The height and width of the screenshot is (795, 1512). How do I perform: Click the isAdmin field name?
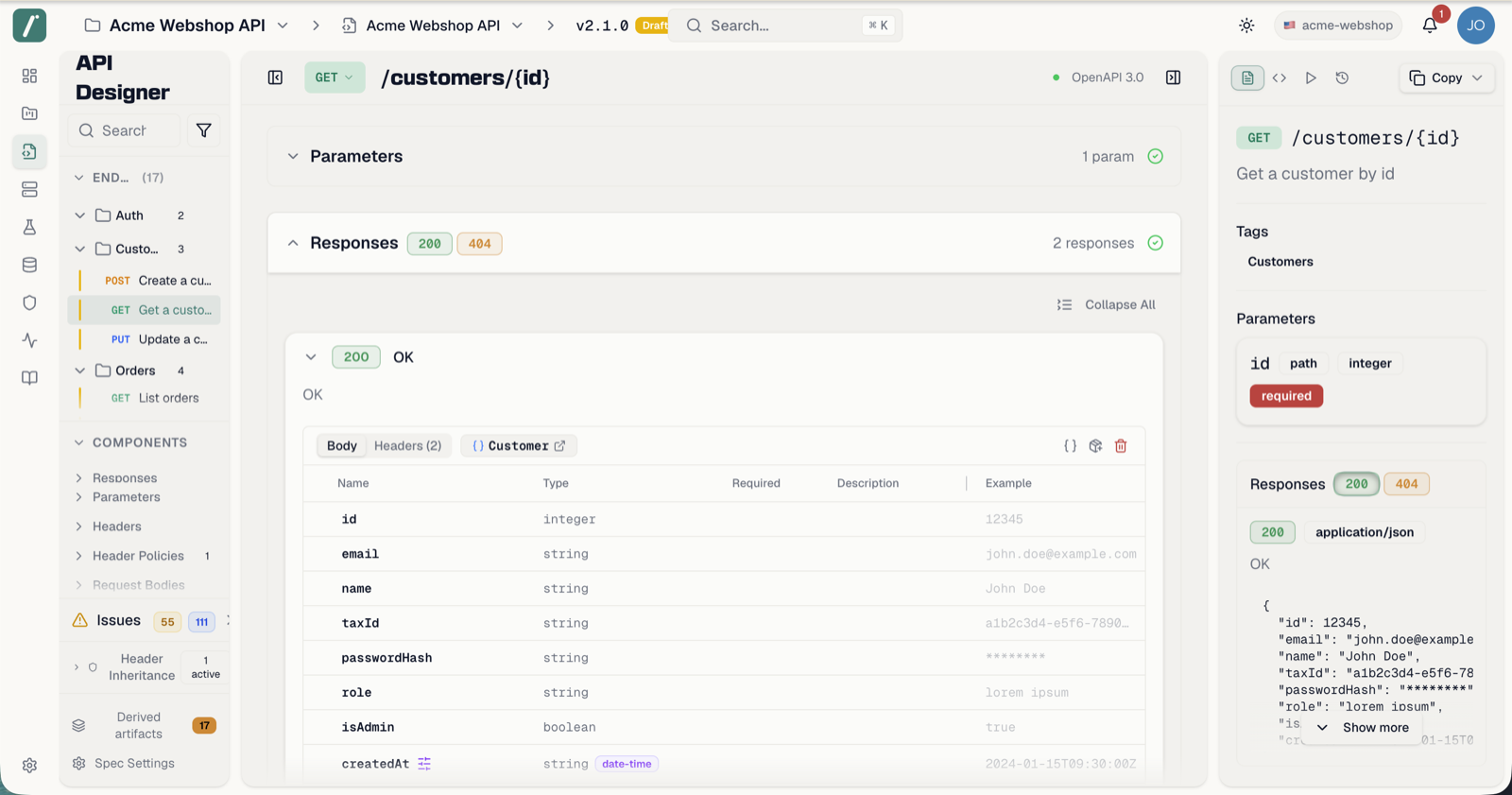368,727
